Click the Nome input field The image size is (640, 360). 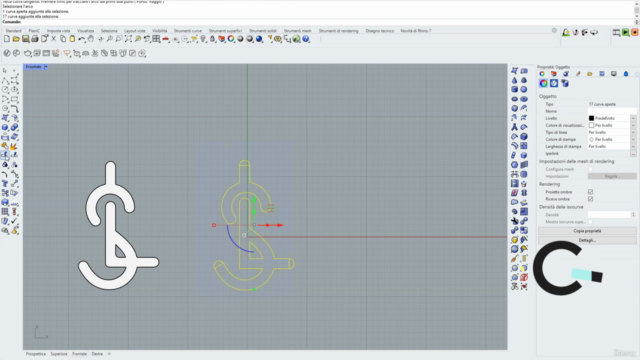point(612,111)
